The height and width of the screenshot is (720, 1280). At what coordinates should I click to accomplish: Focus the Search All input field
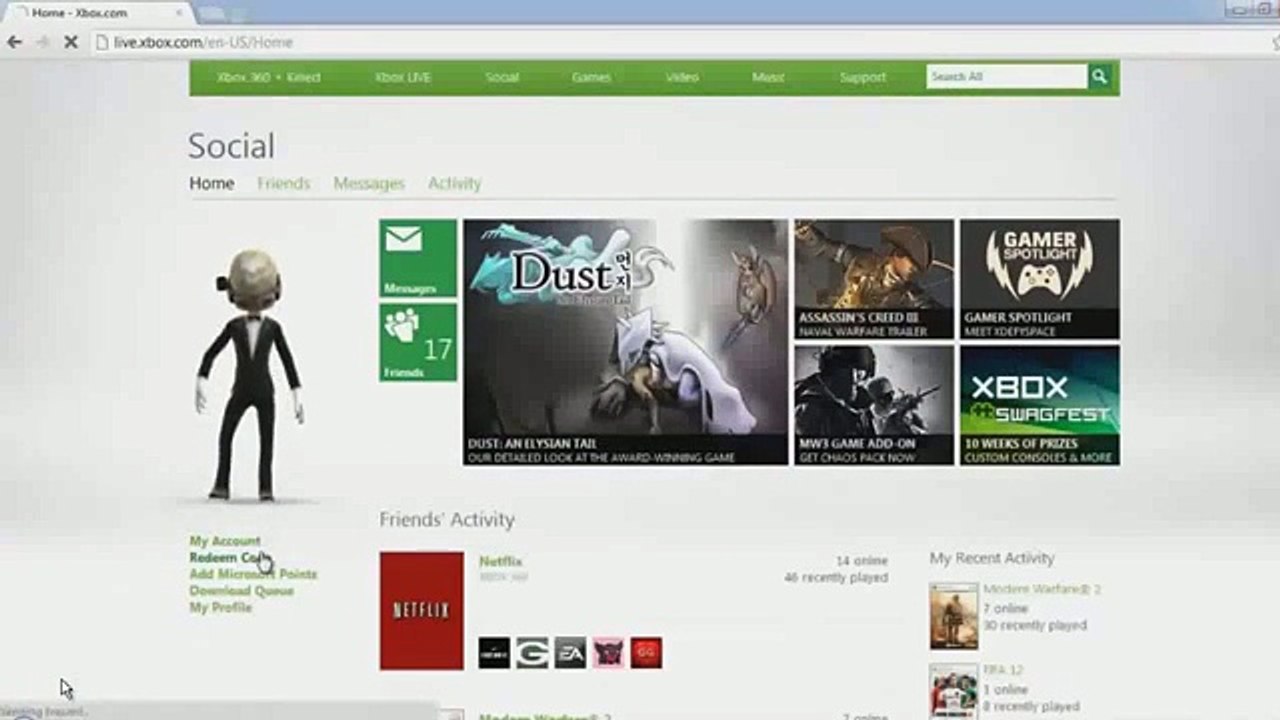1007,77
